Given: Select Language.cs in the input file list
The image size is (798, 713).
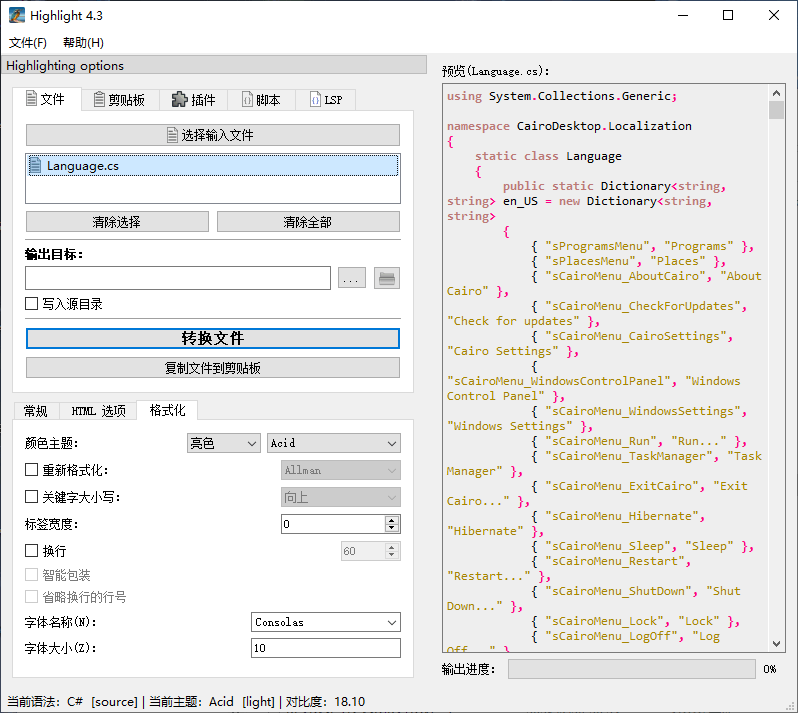Looking at the screenshot, I should click(x=213, y=166).
